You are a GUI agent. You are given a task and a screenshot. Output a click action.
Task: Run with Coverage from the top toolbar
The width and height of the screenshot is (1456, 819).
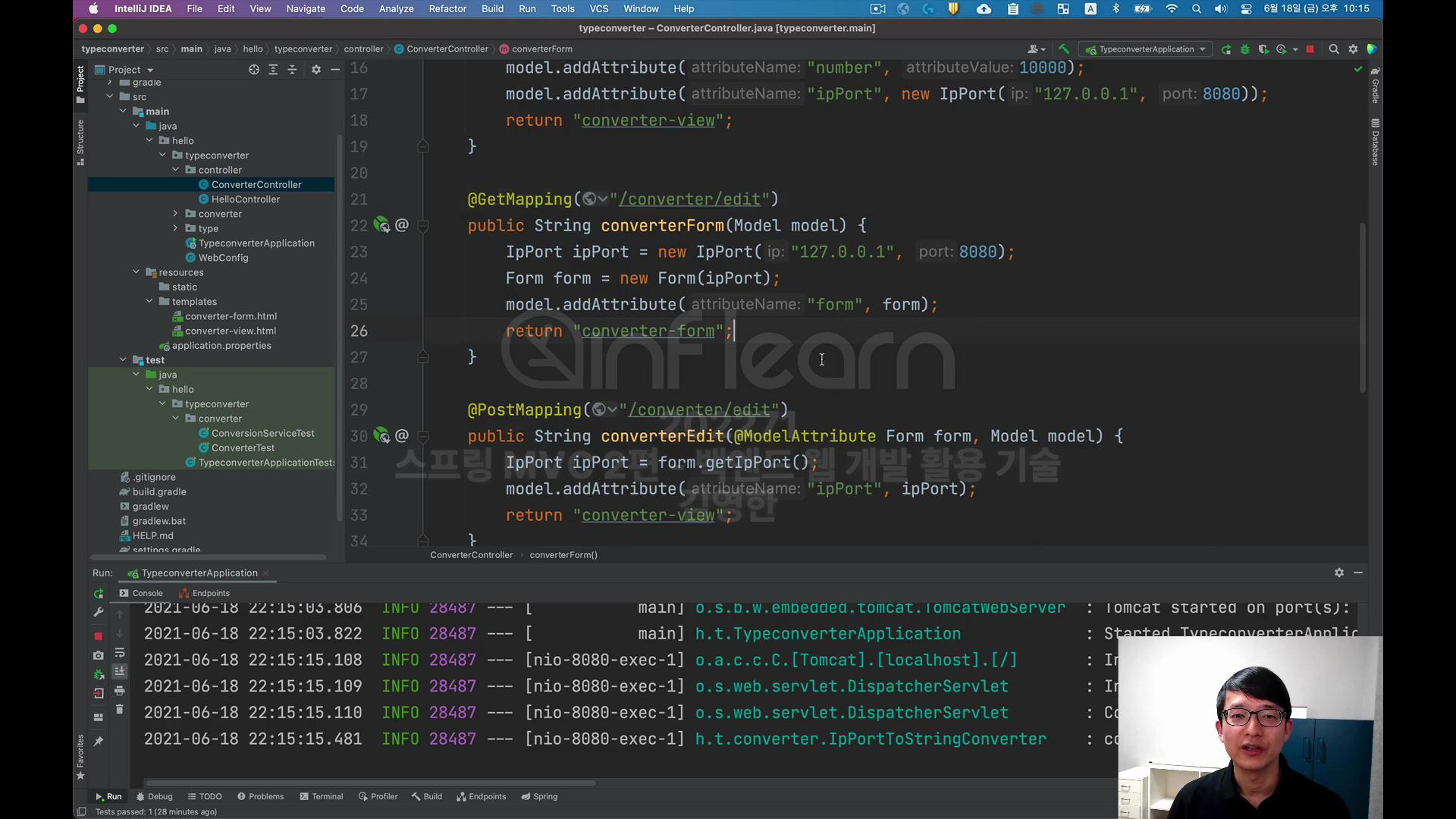1263,49
